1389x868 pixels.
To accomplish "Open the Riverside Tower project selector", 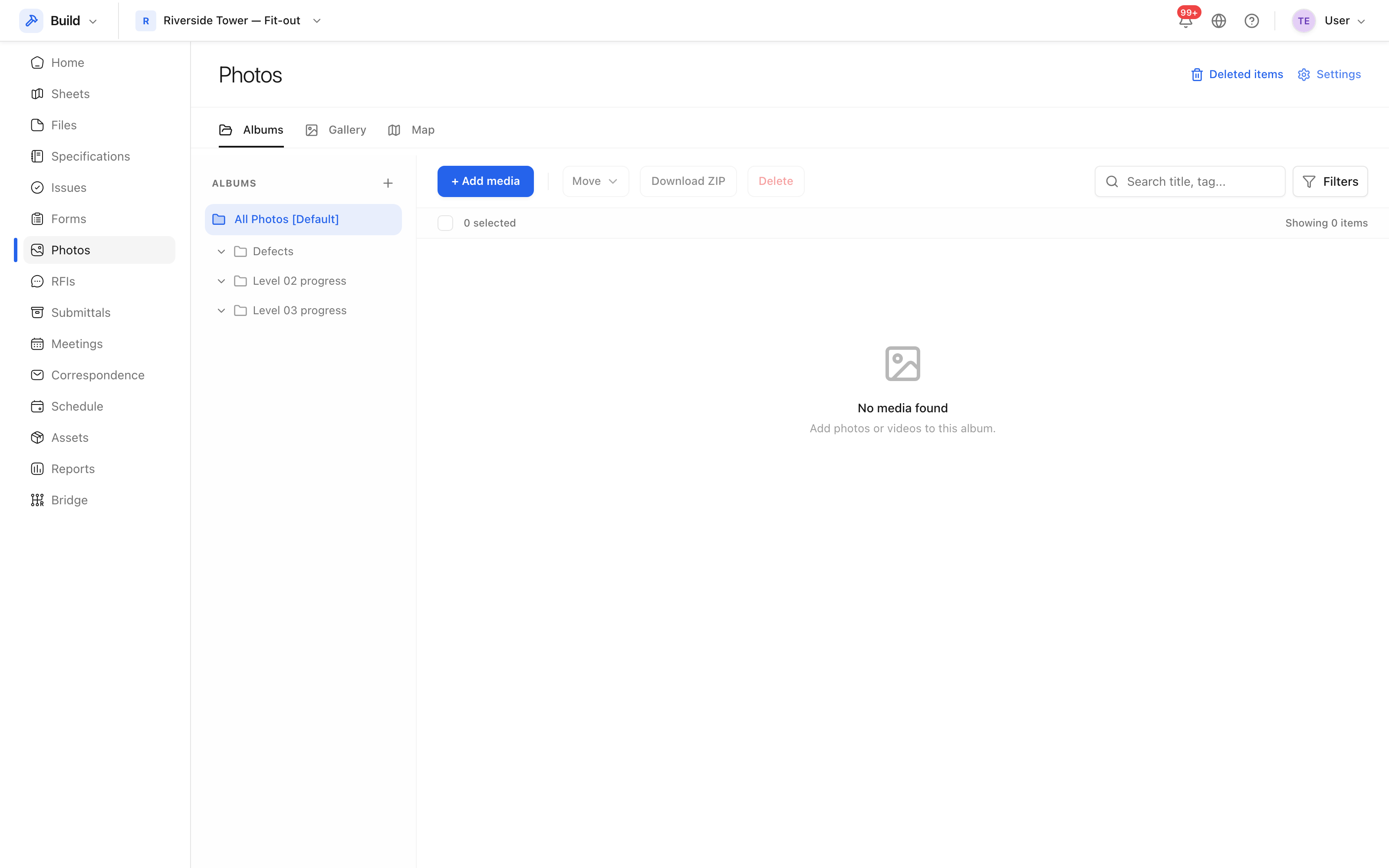I will click(228, 21).
